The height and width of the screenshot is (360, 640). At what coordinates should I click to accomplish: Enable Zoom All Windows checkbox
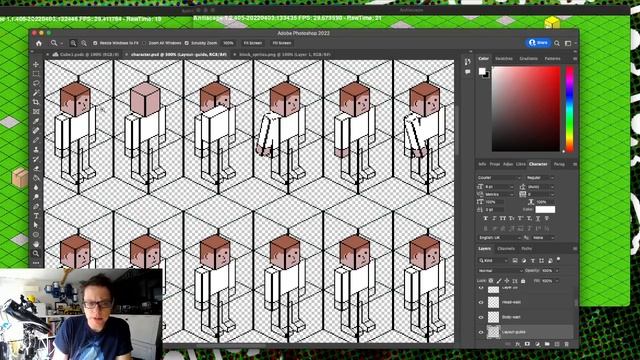[x=144, y=43]
